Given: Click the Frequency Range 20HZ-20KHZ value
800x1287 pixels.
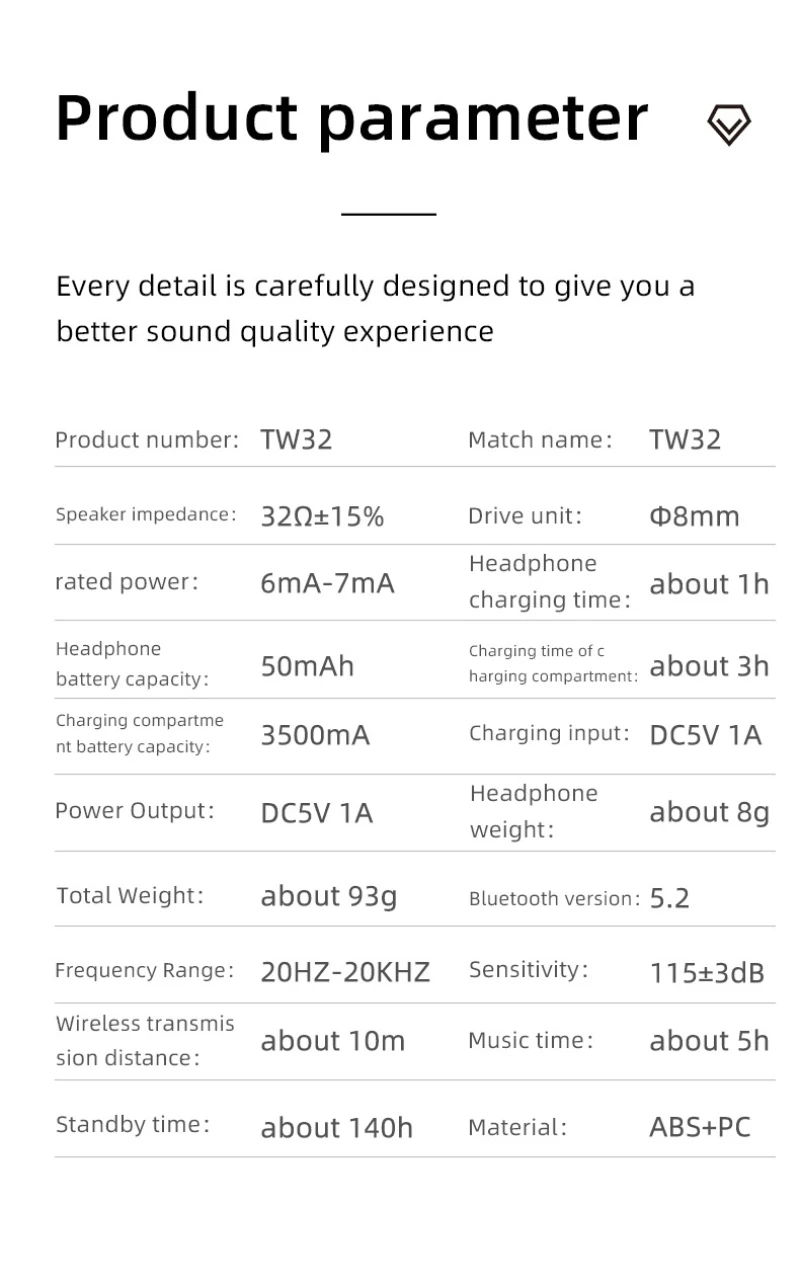Looking at the screenshot, I should tap(345, 972).
